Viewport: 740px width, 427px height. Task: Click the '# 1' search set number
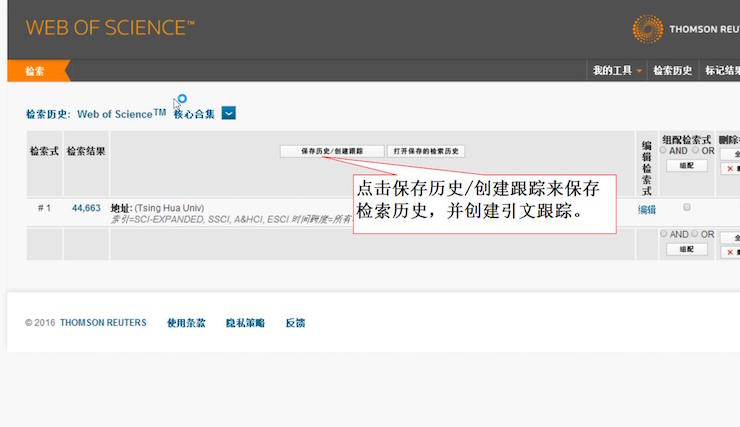[44, 208]
